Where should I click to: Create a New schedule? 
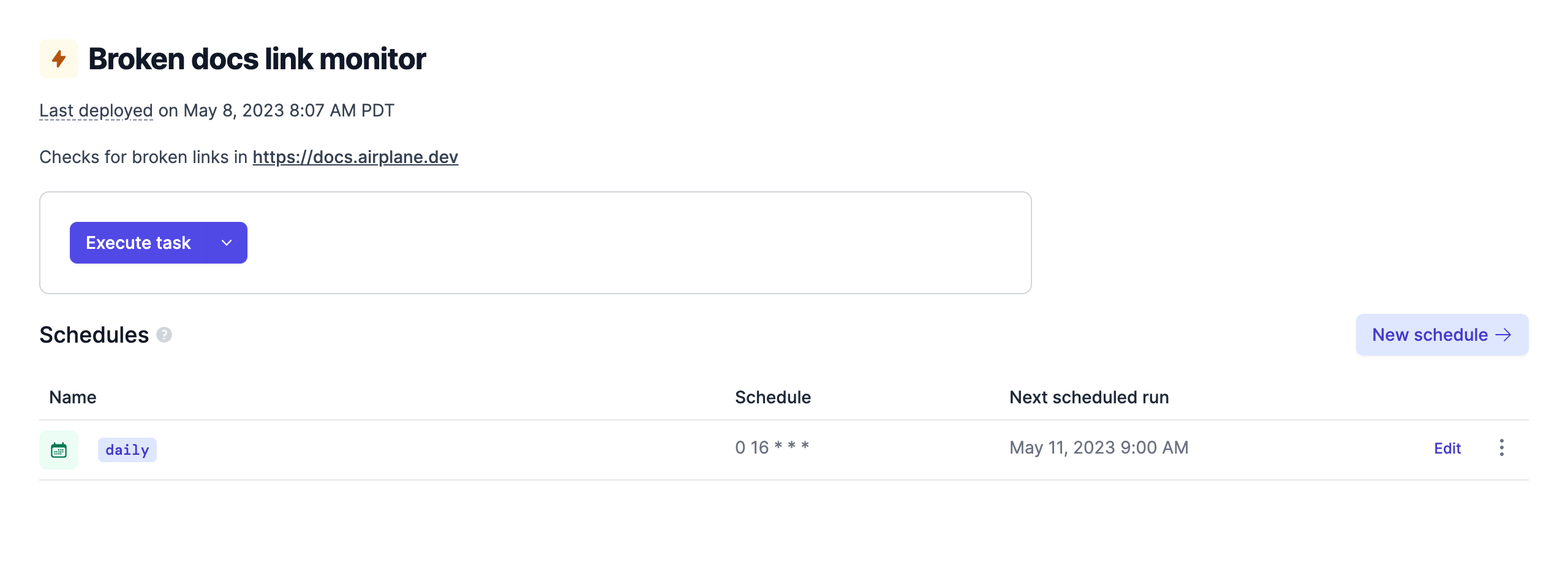tap(1442, 335)
